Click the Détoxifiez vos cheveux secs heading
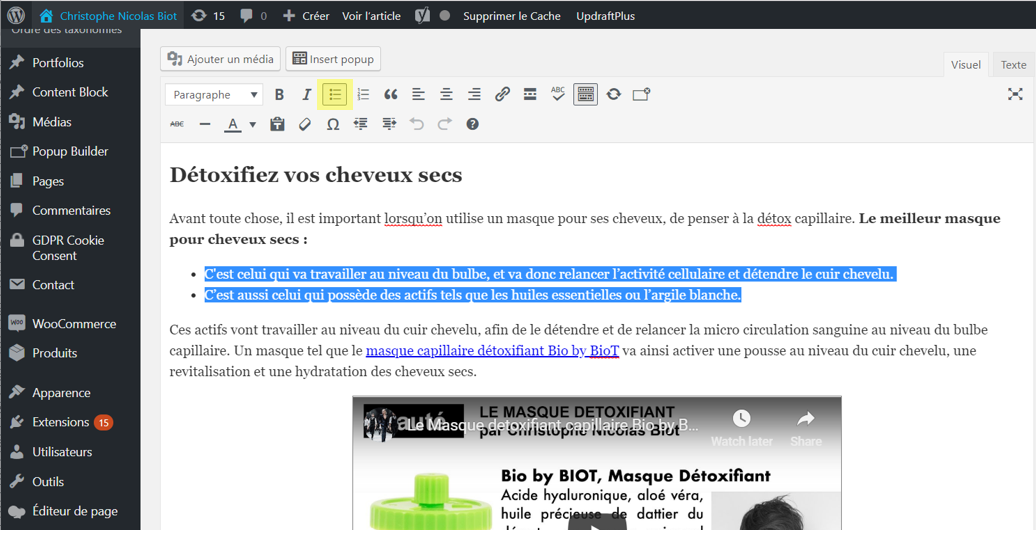1036x533 pixels. click(316, 175)
